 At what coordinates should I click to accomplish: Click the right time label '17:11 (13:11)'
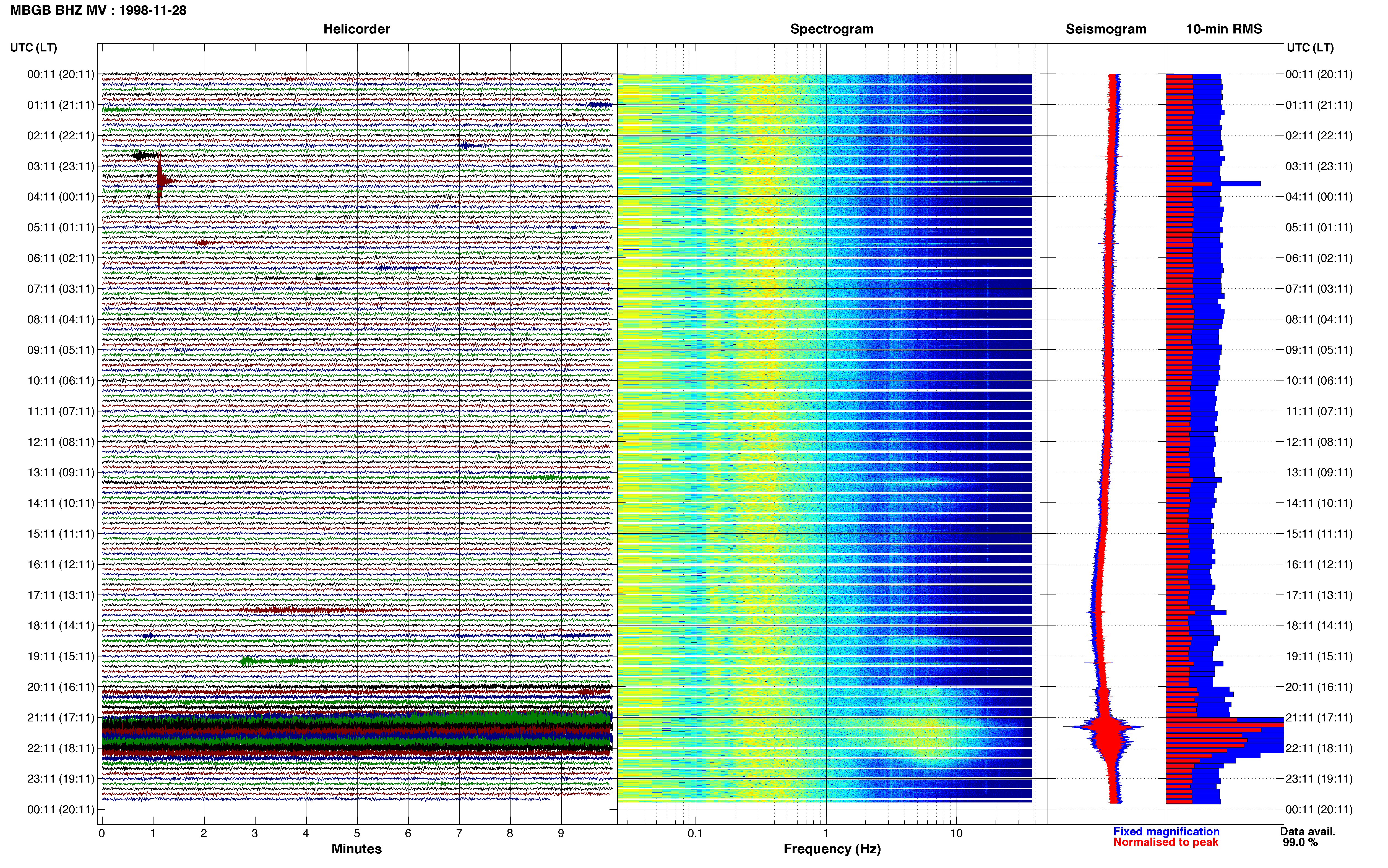[x=1319, y=595]
